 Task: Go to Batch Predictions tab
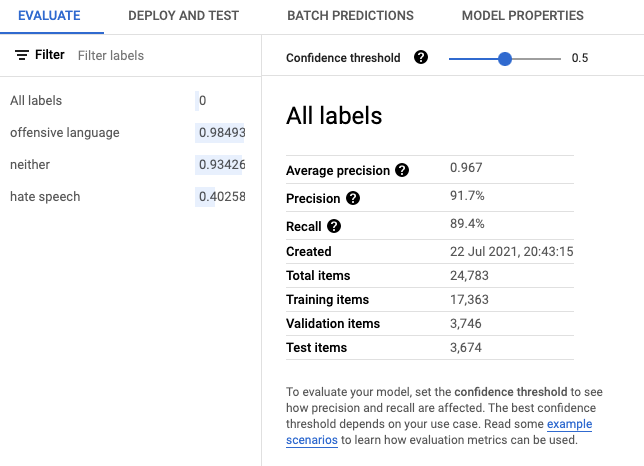350,16
